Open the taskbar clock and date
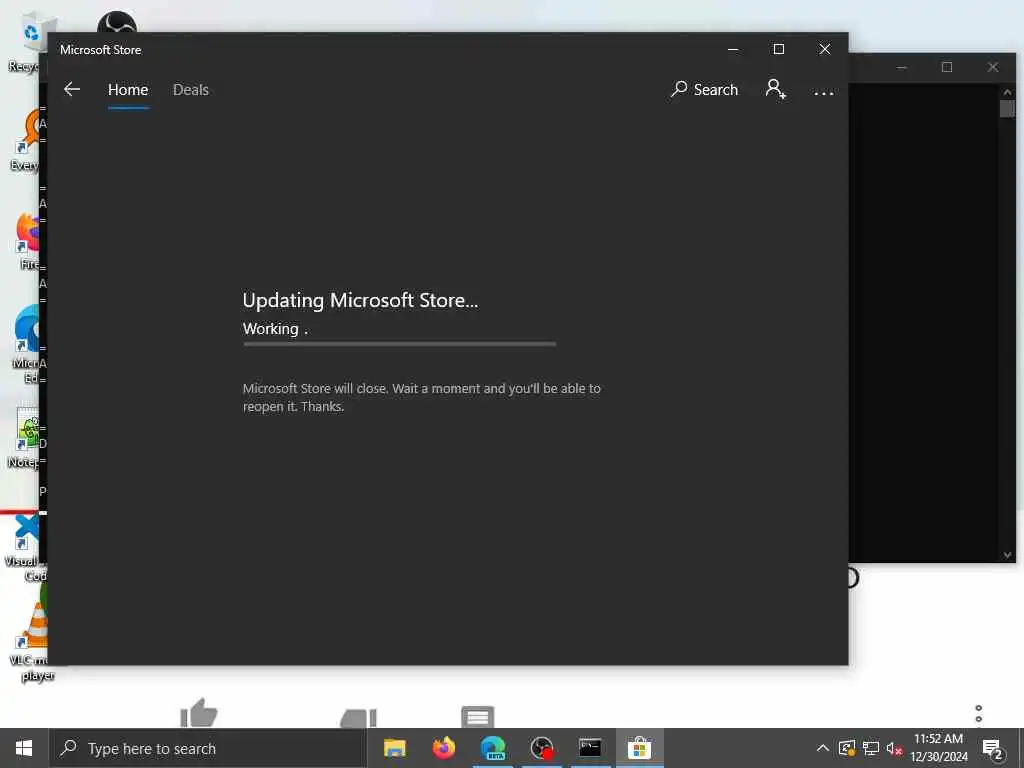Image resolution: width=1024 pixels, height=768 pixels. click(x=938, y=748)
